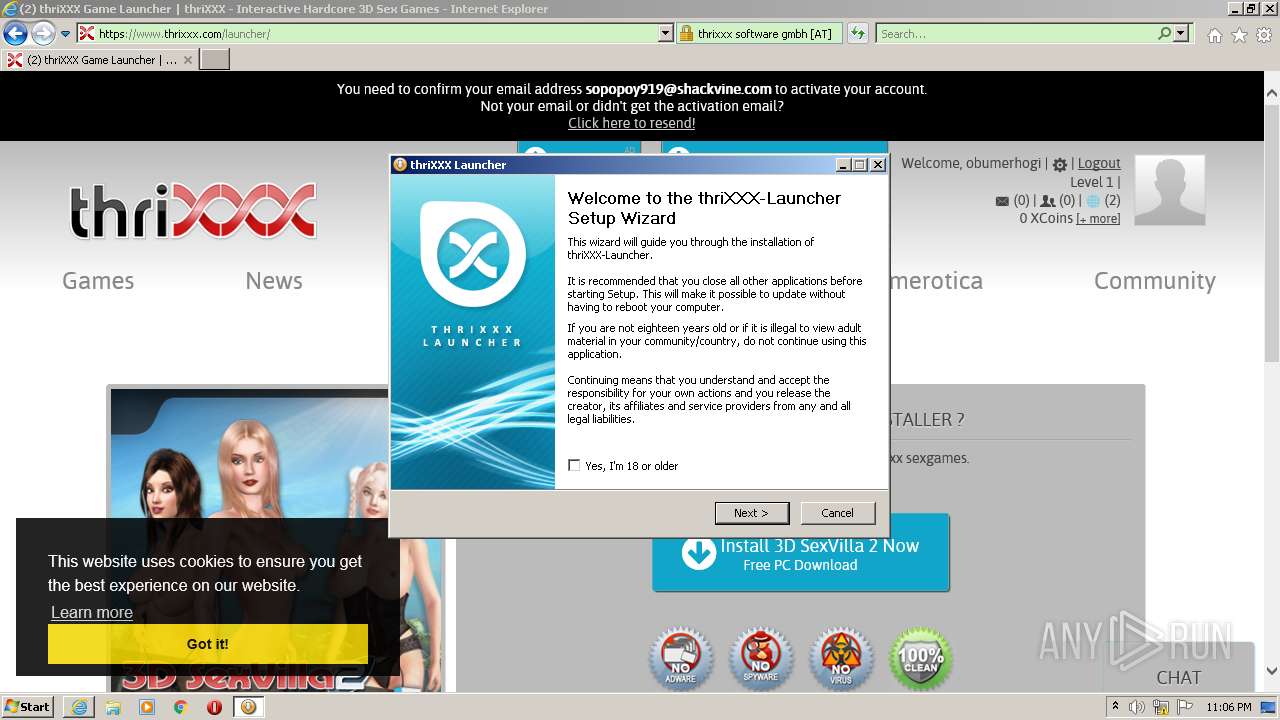Check the "Yes, I'm 18 or older" box

(574, 465)
